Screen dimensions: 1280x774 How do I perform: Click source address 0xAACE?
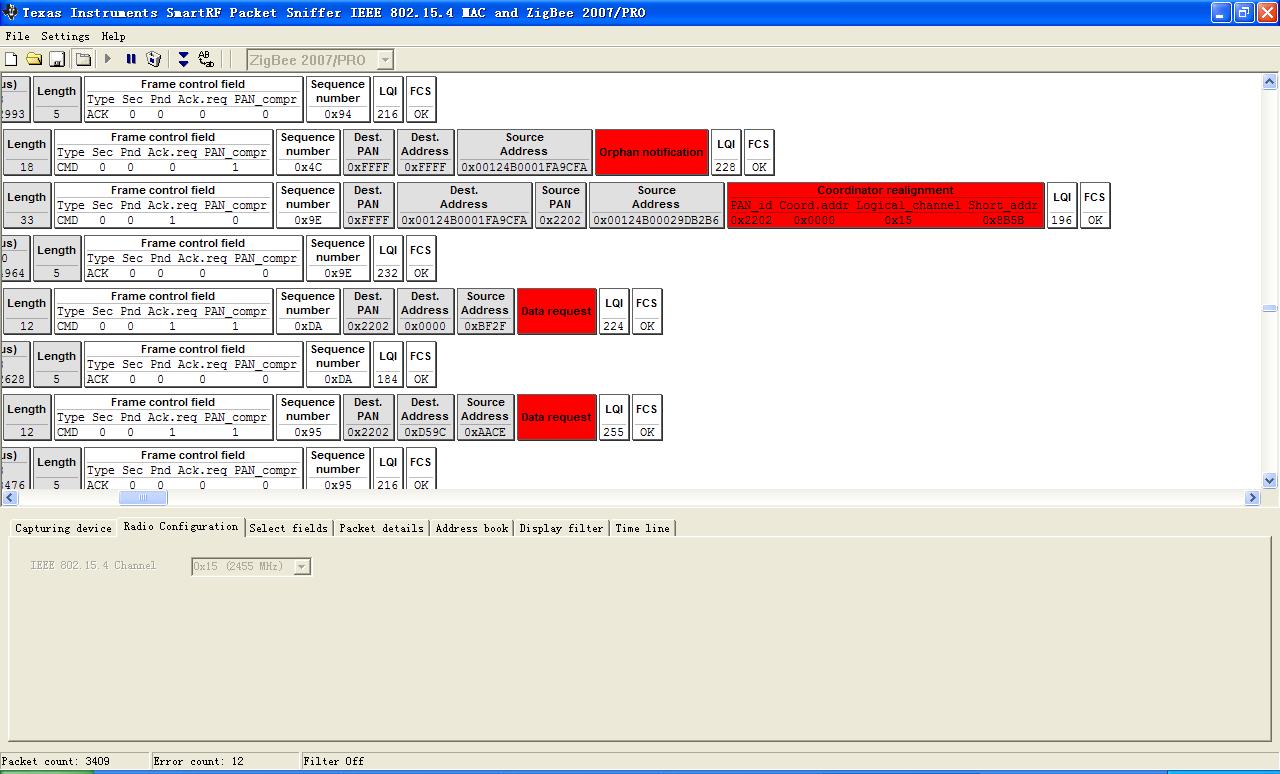[x=486, y=432]
